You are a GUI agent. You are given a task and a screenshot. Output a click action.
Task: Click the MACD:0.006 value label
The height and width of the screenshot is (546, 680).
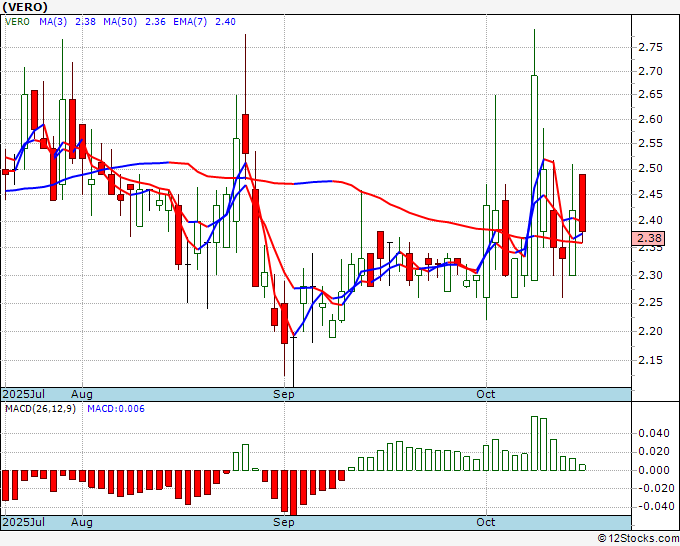pyautogui.click(x=116, y=409)
